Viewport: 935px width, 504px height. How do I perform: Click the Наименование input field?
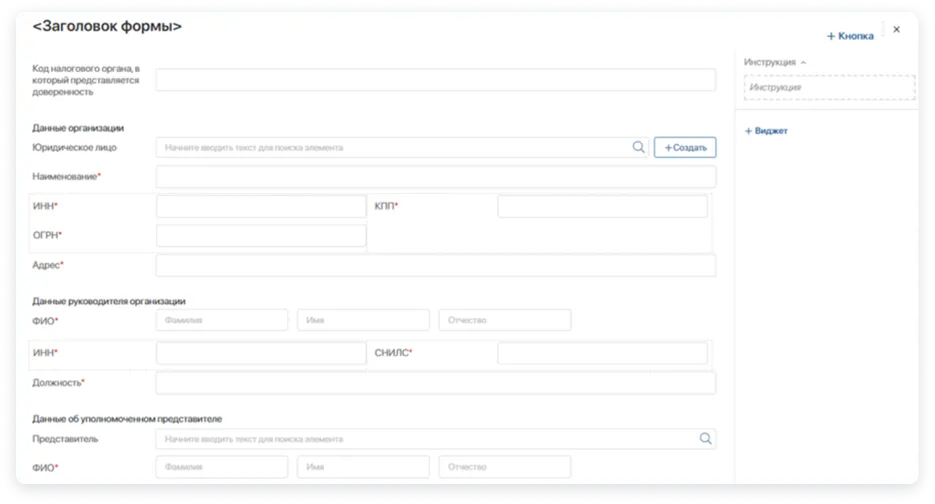click(435, 177)
